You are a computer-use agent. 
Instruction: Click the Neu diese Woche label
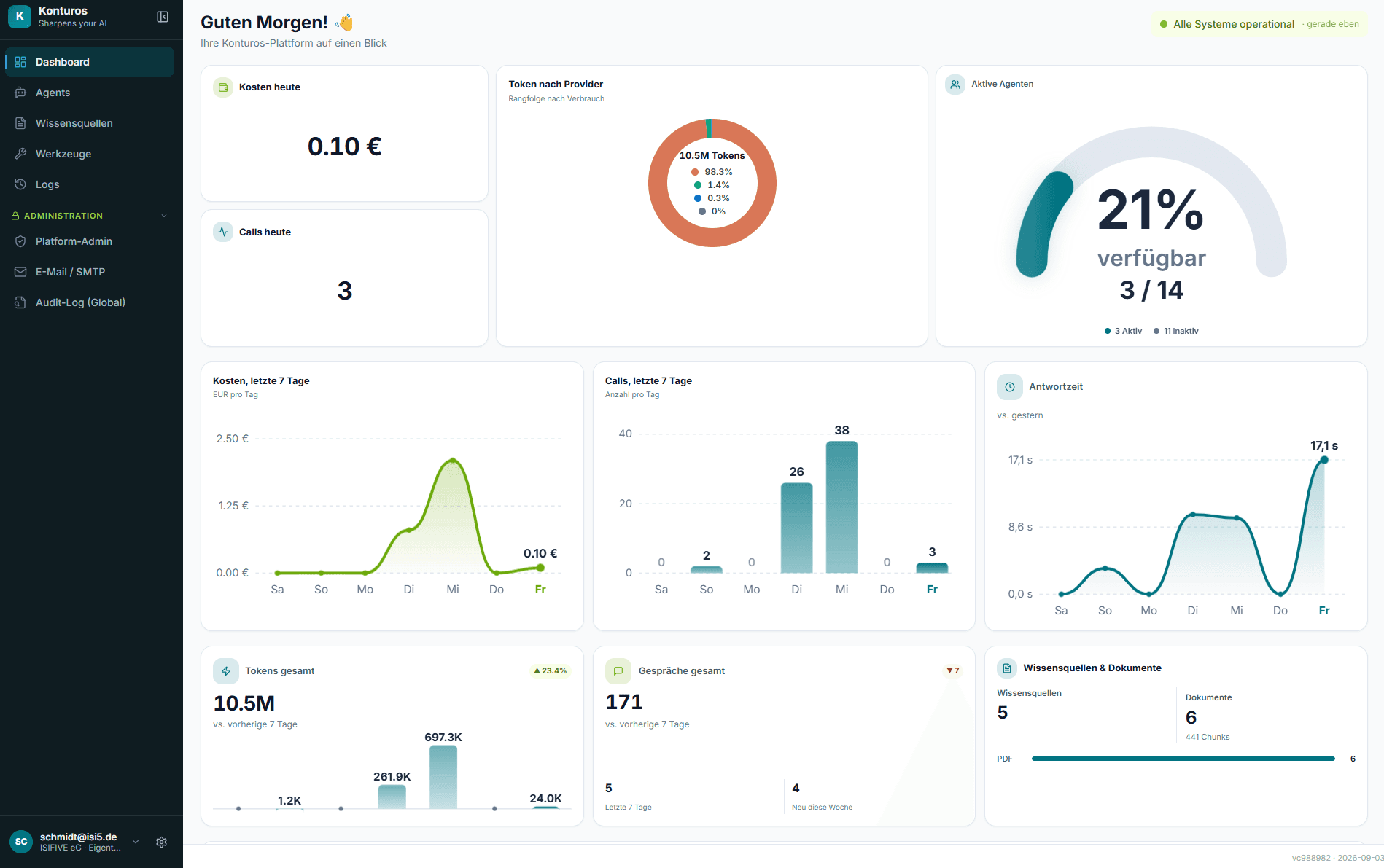(x=822, y=808)
